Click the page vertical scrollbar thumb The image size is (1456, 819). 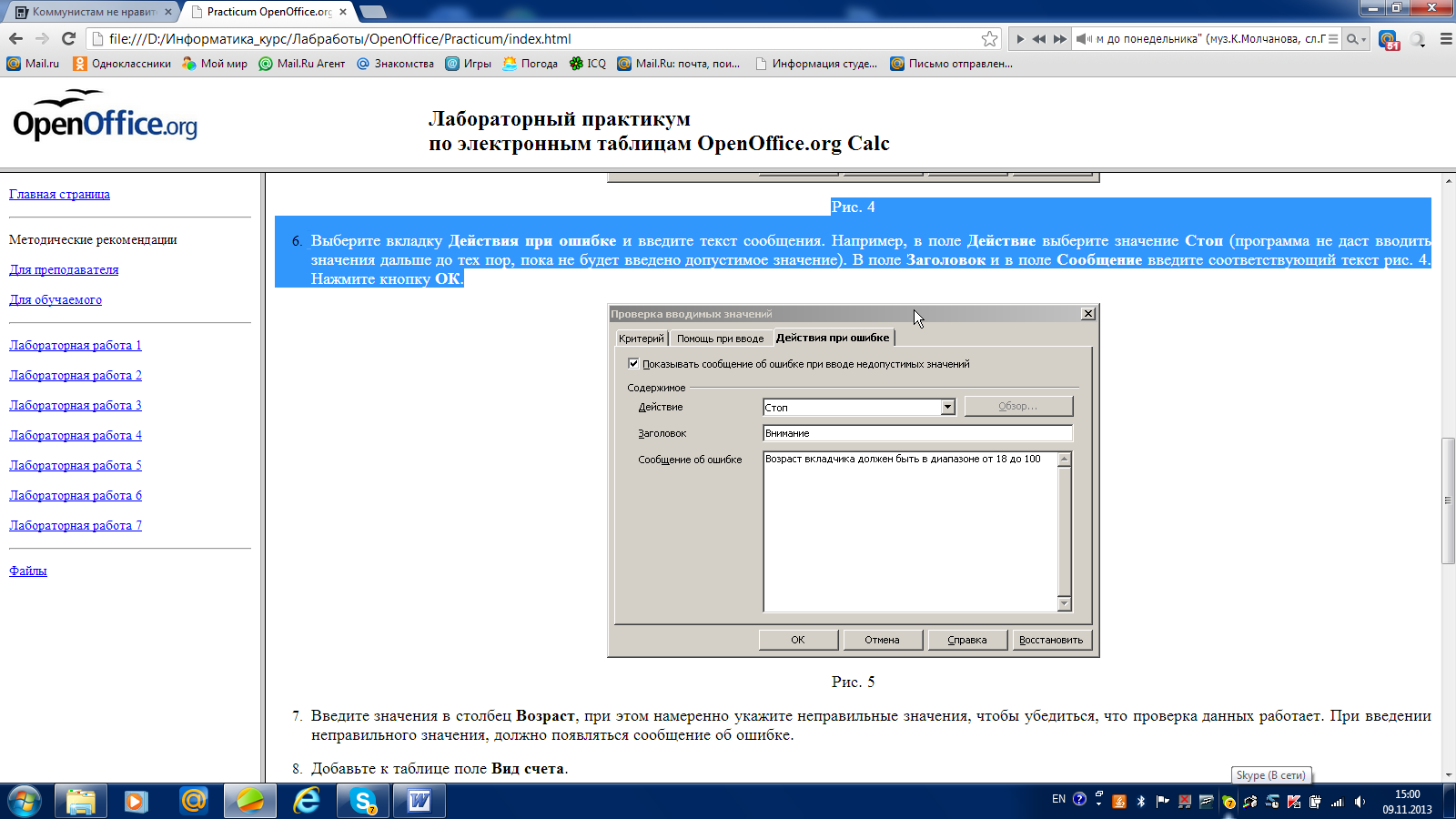point(1448,500)
